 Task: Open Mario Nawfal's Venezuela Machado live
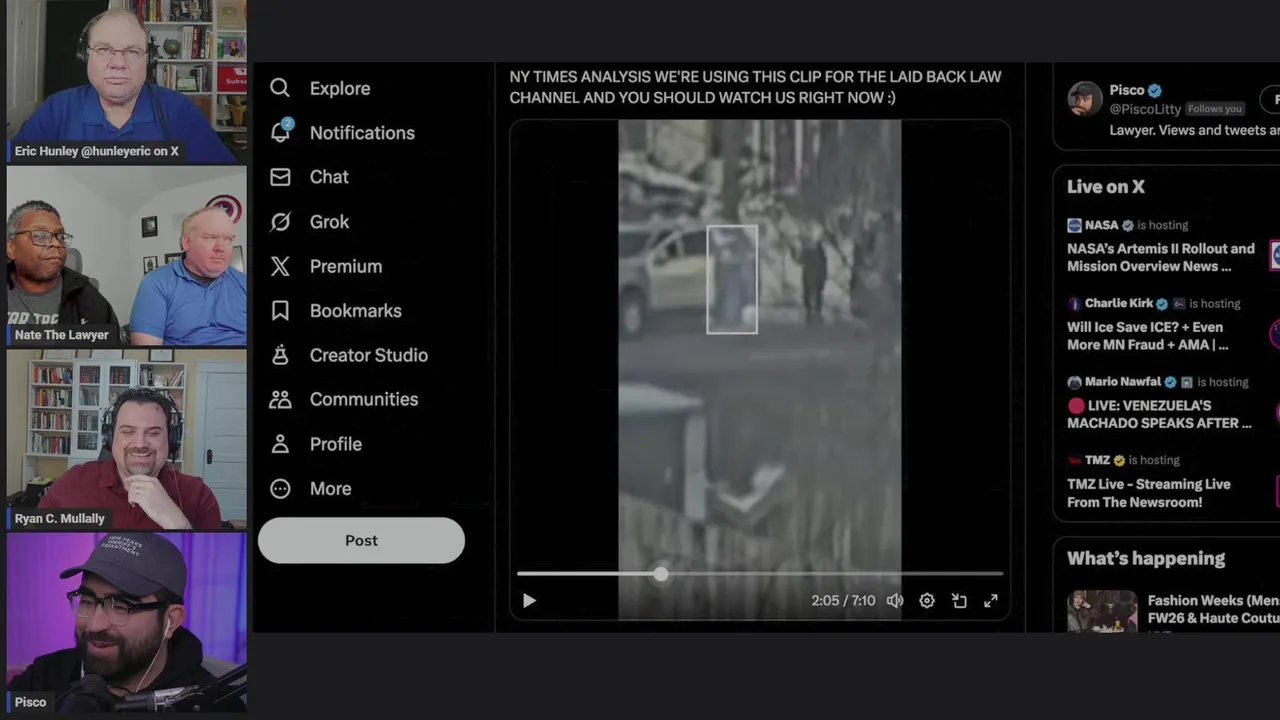click(x=1159, y=414)
